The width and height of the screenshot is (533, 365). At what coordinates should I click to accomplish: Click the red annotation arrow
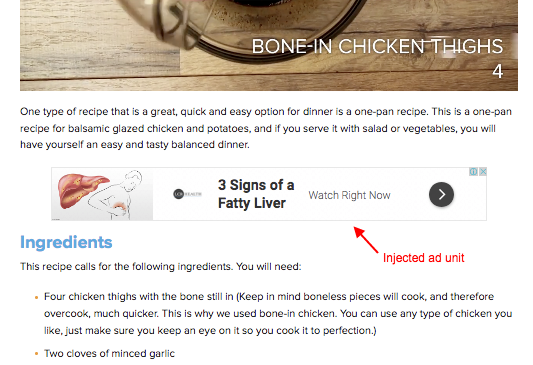pos(366,240)
